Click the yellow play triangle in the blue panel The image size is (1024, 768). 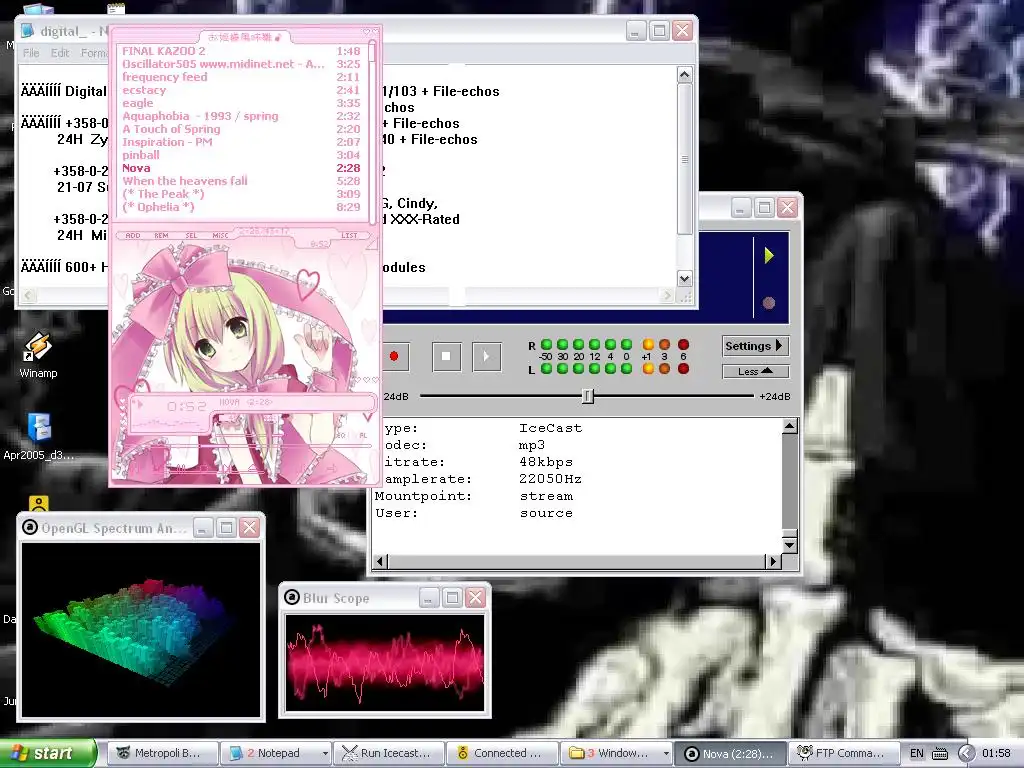[x=769, y=255]
